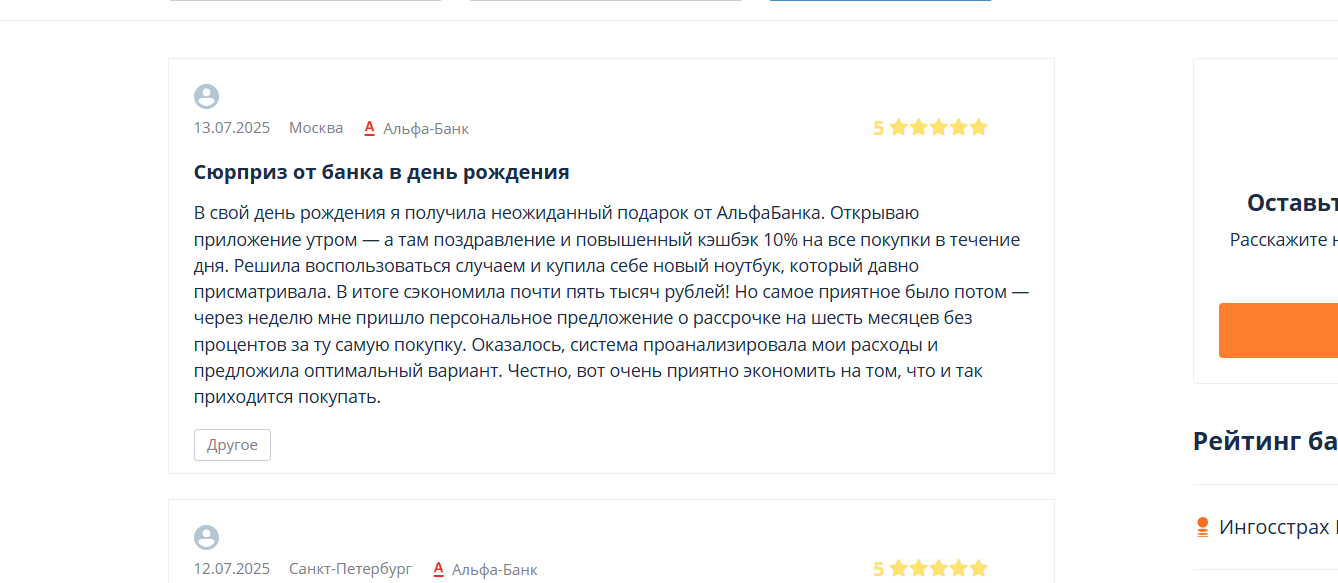Click the orange Ингосстрах icon in the rating list
The width and height of the screenshot is (1338, 583).
point(1203,527)
